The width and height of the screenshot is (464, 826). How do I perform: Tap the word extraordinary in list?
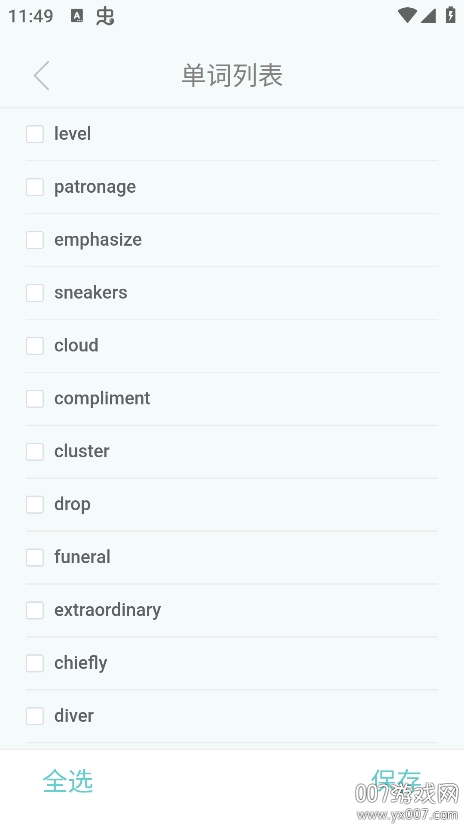pos(107,610)
